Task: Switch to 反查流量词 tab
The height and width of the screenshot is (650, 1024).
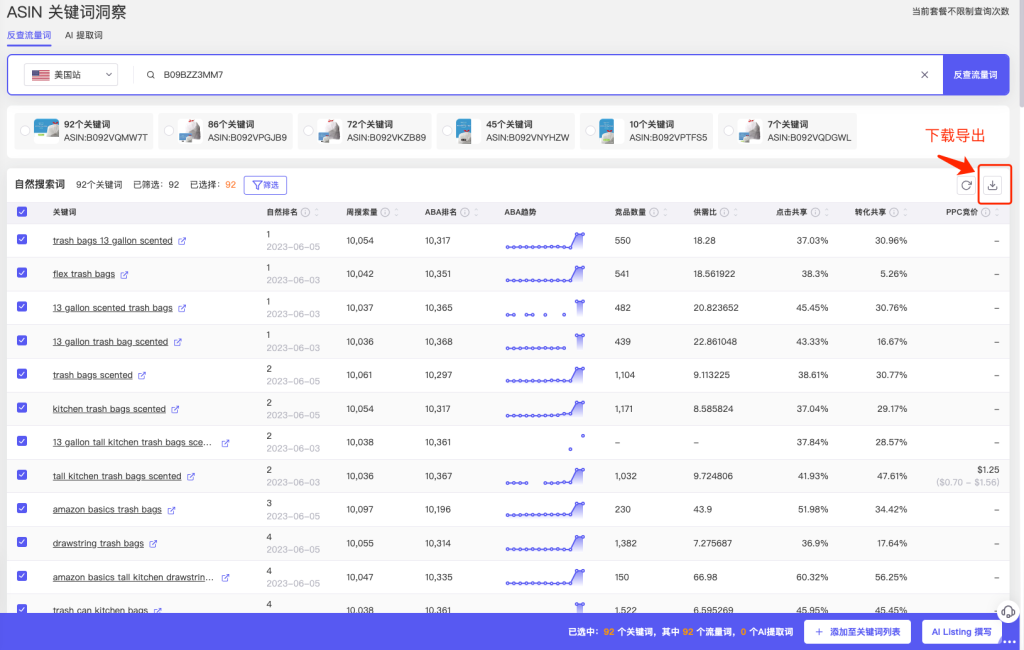Action: (x=29, y=35)
